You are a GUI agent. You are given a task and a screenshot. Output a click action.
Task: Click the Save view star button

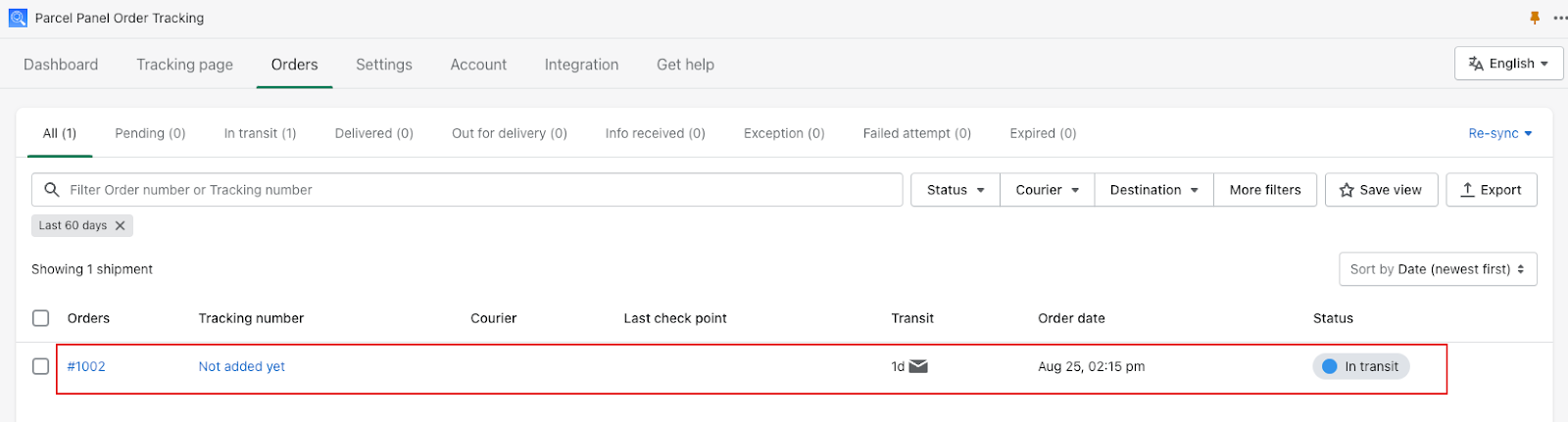point(1381,190)
